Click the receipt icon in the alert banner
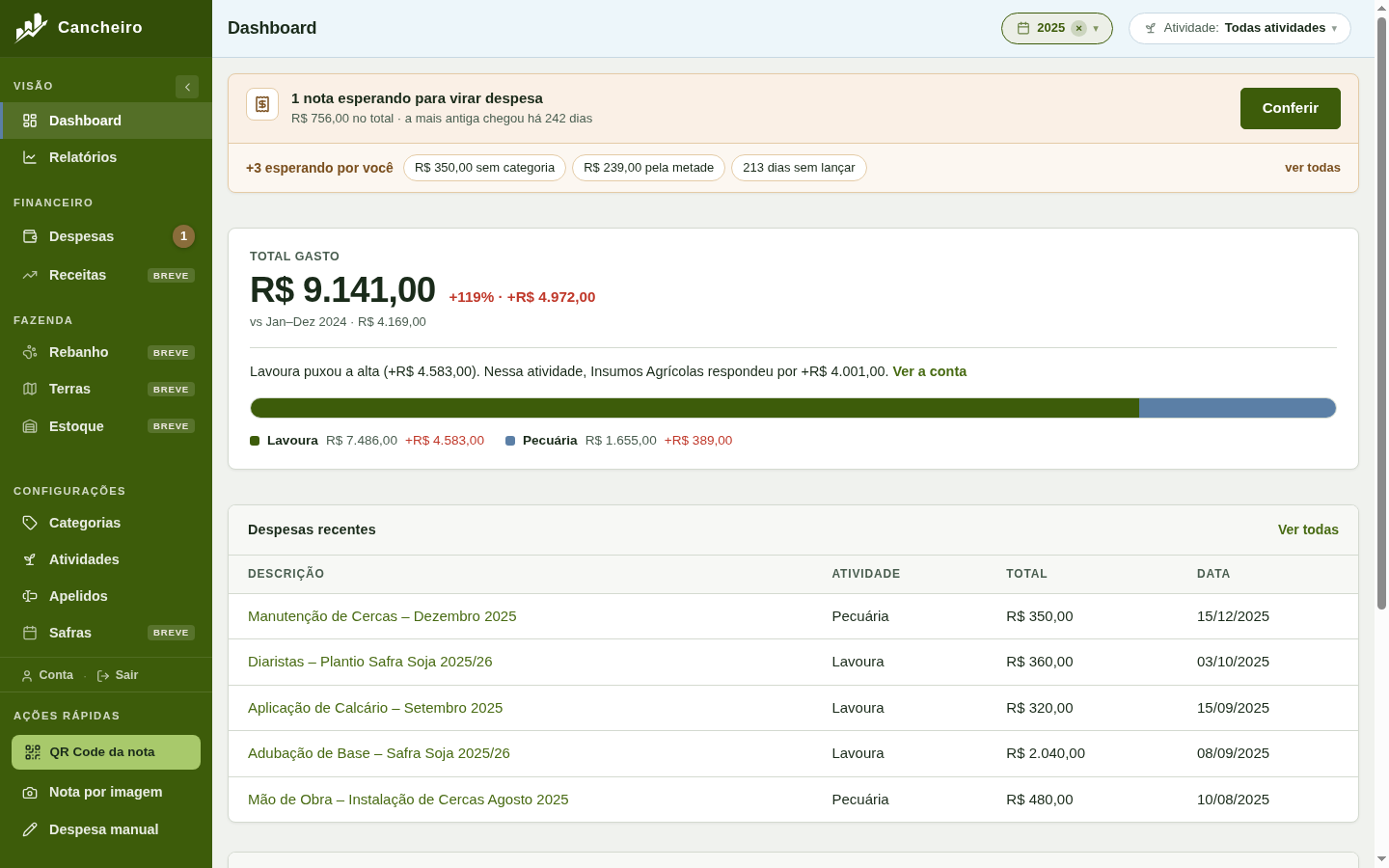The height and width of the screenshot is (868, 1389). 262,104
